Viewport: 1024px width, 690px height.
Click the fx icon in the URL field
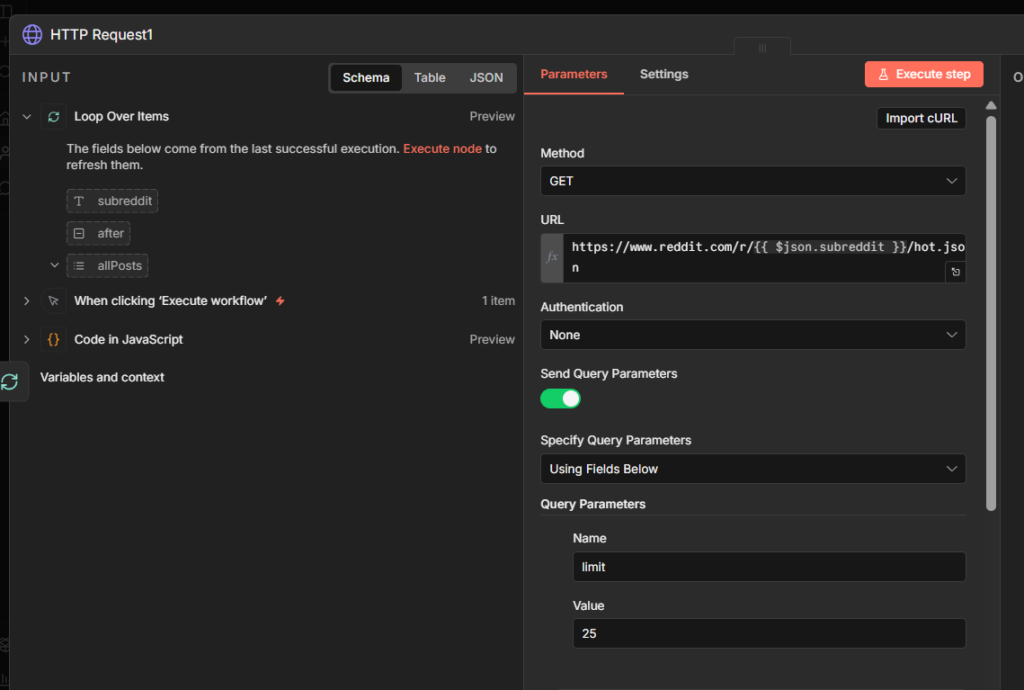click(551, 257)
